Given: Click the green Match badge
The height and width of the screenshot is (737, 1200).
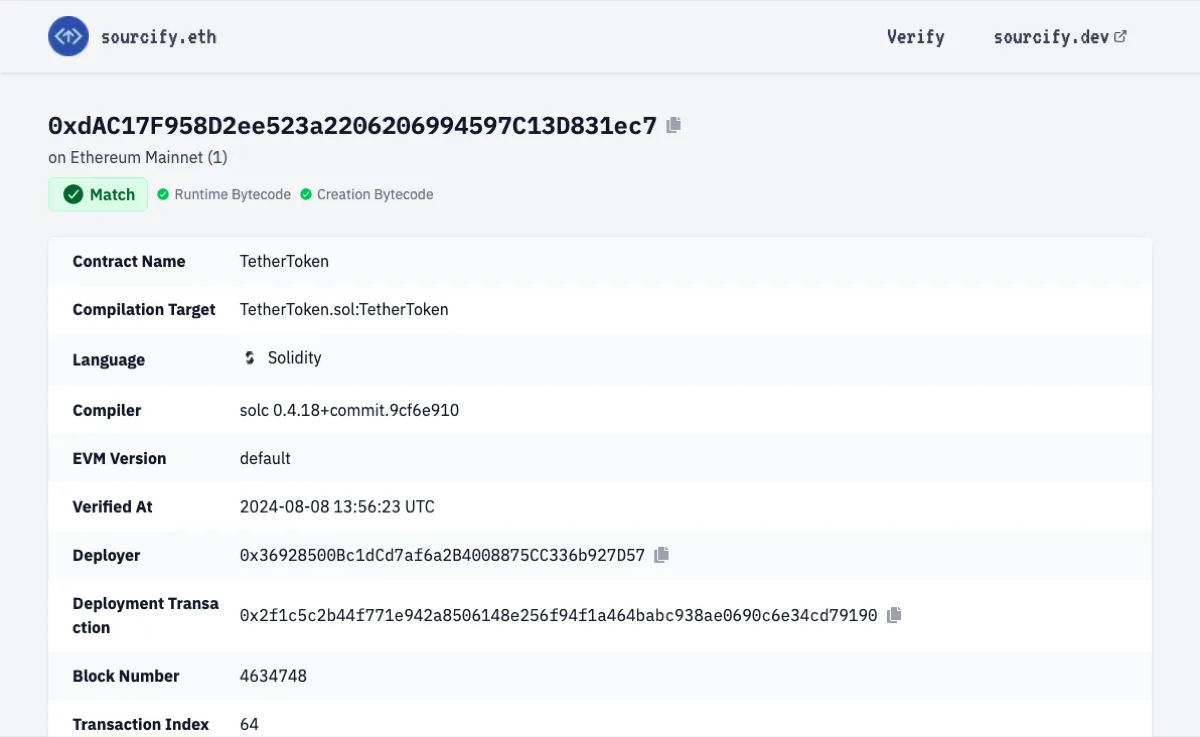Looking at the screenshot, I should click(x=98, y=194).
